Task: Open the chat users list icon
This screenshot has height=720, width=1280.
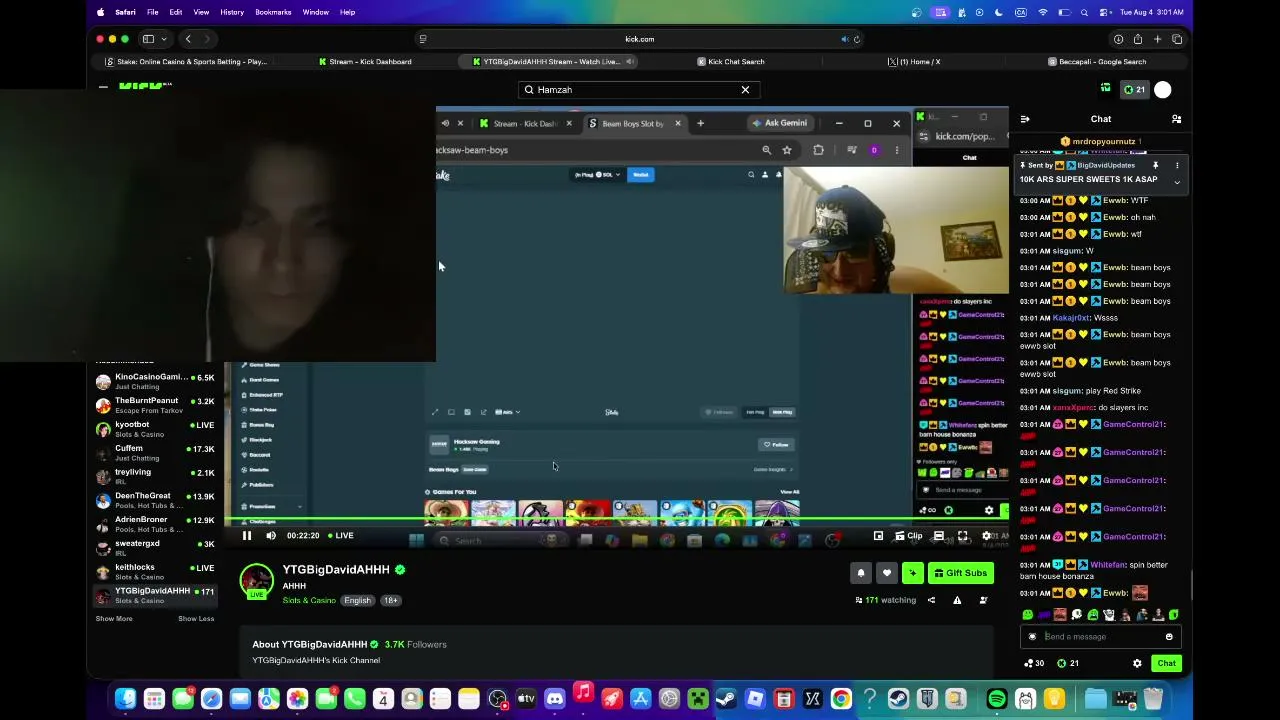Action: [1177, 119]
